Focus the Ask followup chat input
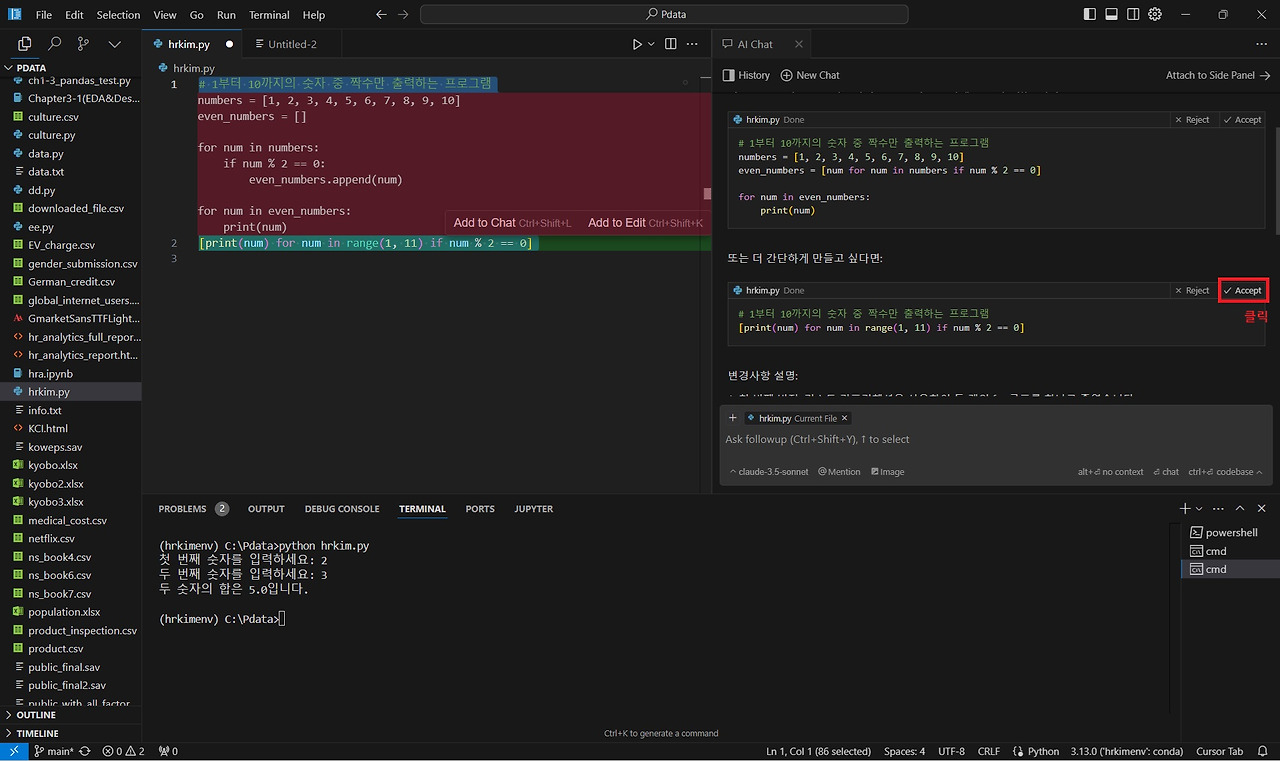1280x761 pixels. pyautogui.click(x=995, y=440)
